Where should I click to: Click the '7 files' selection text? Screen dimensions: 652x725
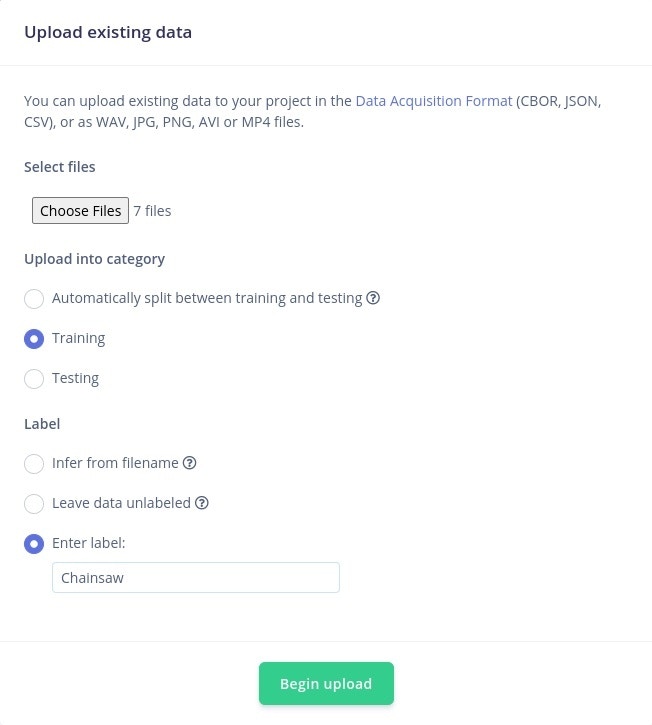[152, 211]
